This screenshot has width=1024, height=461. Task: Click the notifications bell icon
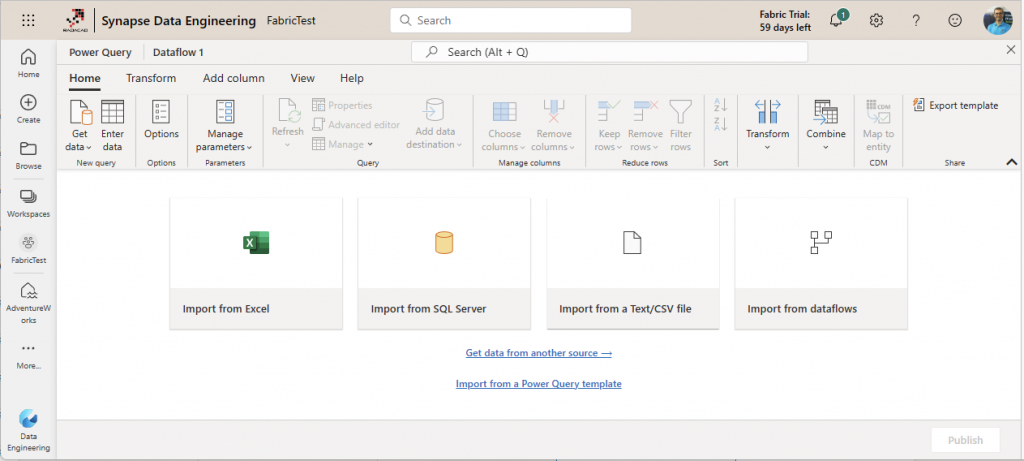coord(836,20)
